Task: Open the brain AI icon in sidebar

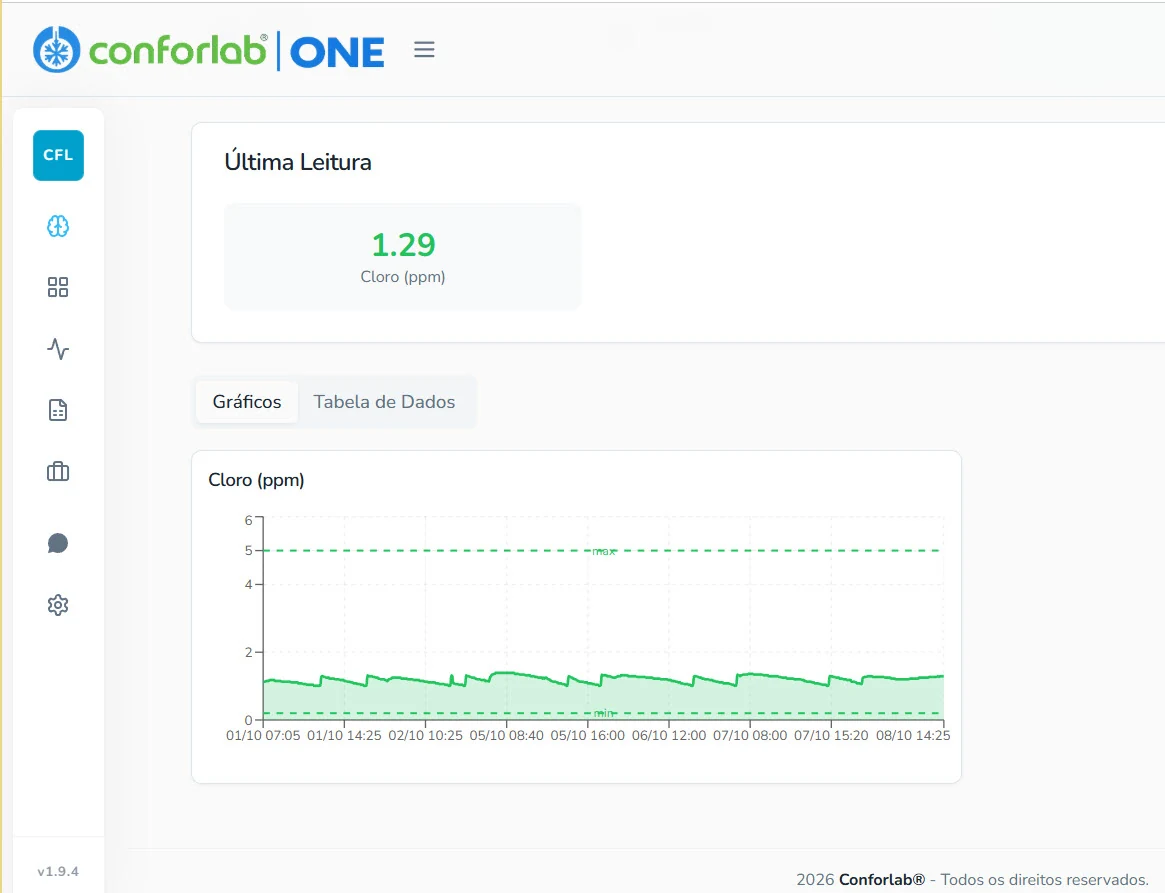Action: (x=58, y=226)
